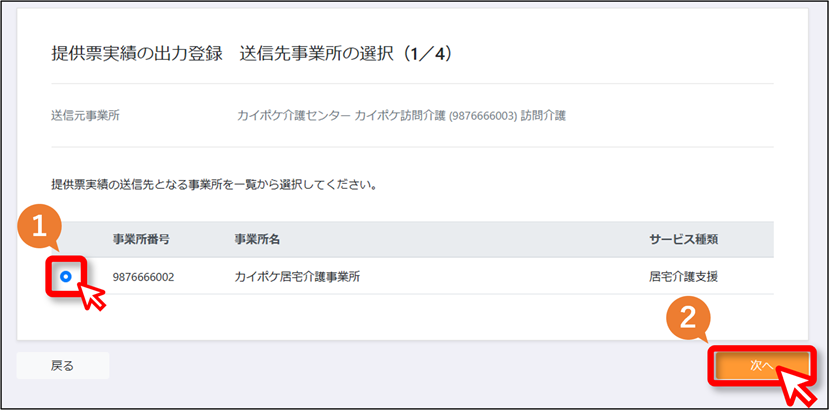
Task: Click the 提供票実績の出力登録 page title
Action: pos(137,54)
